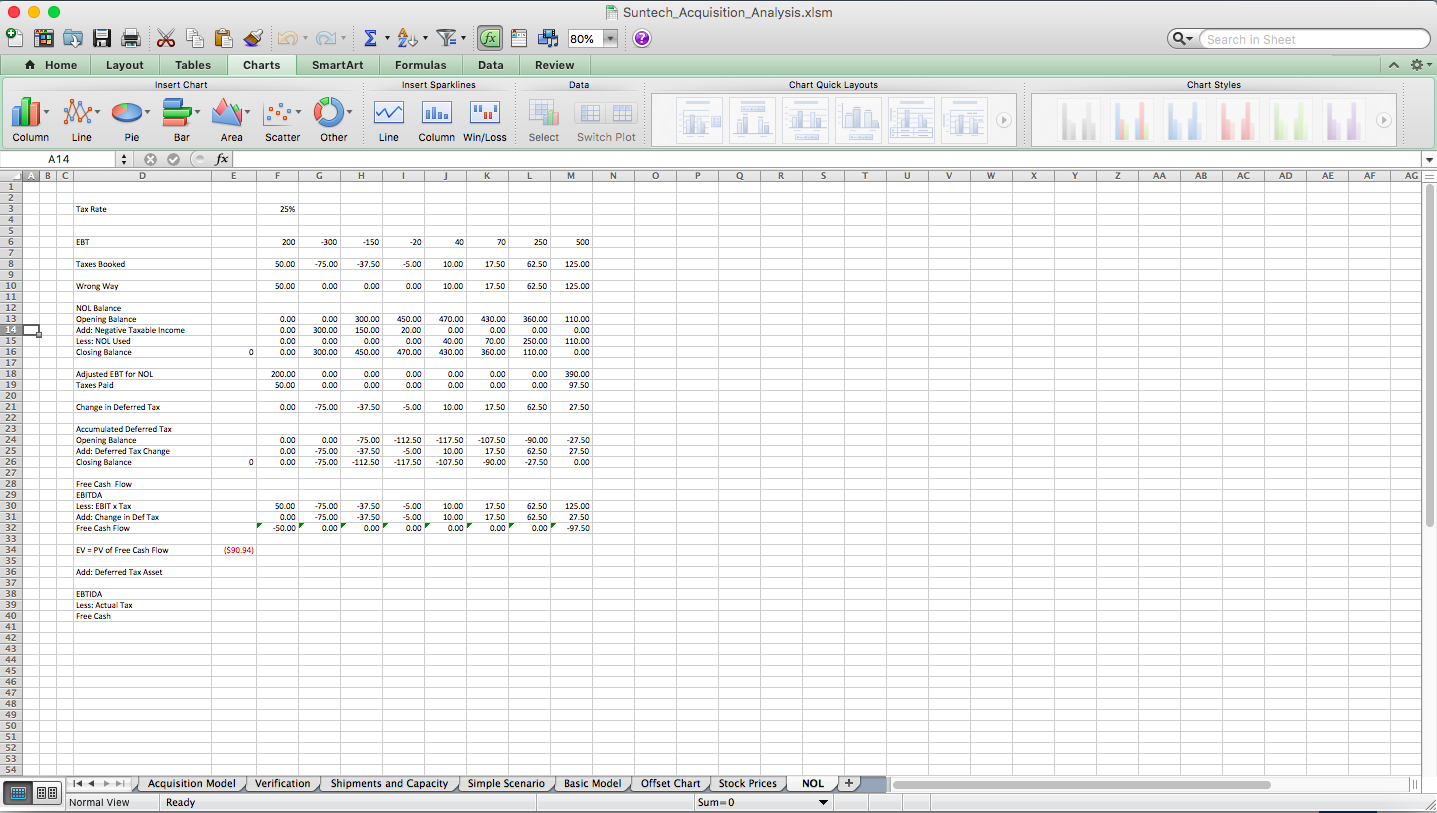The image size is (1437, 813).
Task: Click inside the Search in Sheet field
Action: pos(1310,38)
